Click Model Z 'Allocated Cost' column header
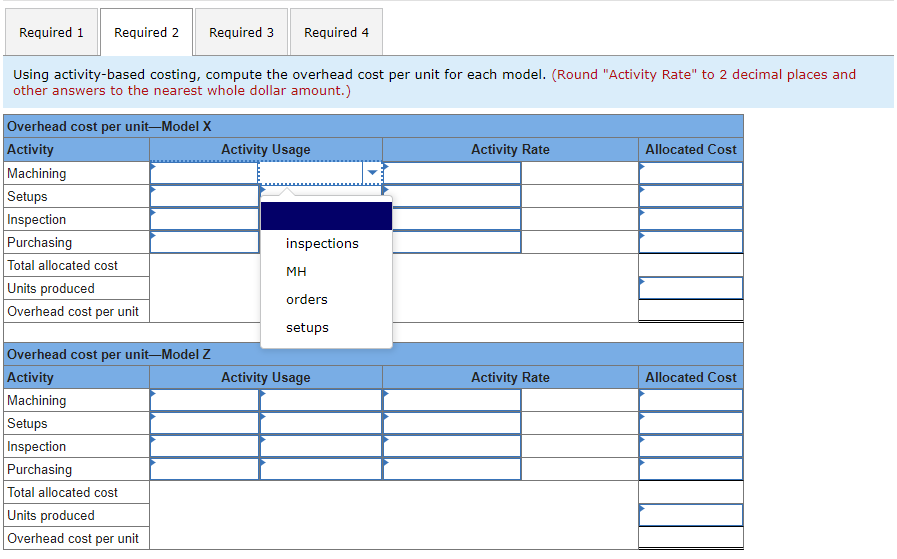The width and height of the screenshot is (897, 559). pos(691,378)
